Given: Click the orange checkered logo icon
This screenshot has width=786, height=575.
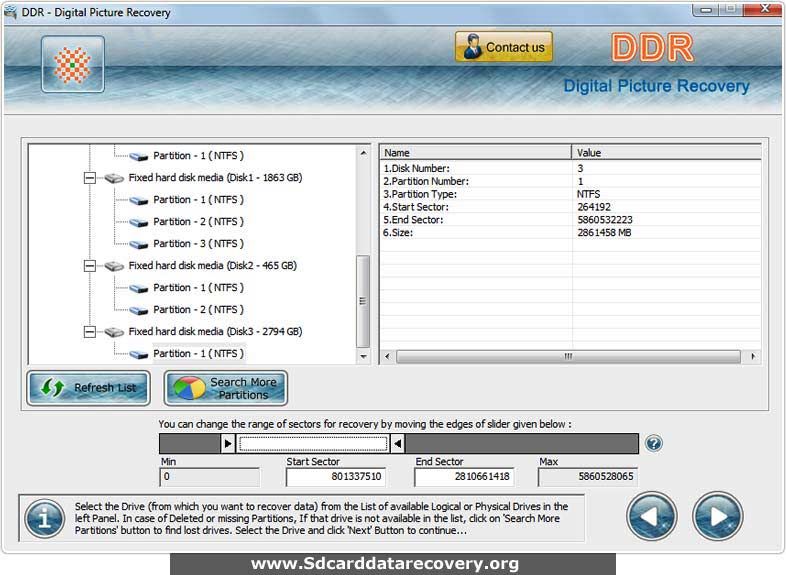Looking at the screenshot, I should tap(73, 64).
